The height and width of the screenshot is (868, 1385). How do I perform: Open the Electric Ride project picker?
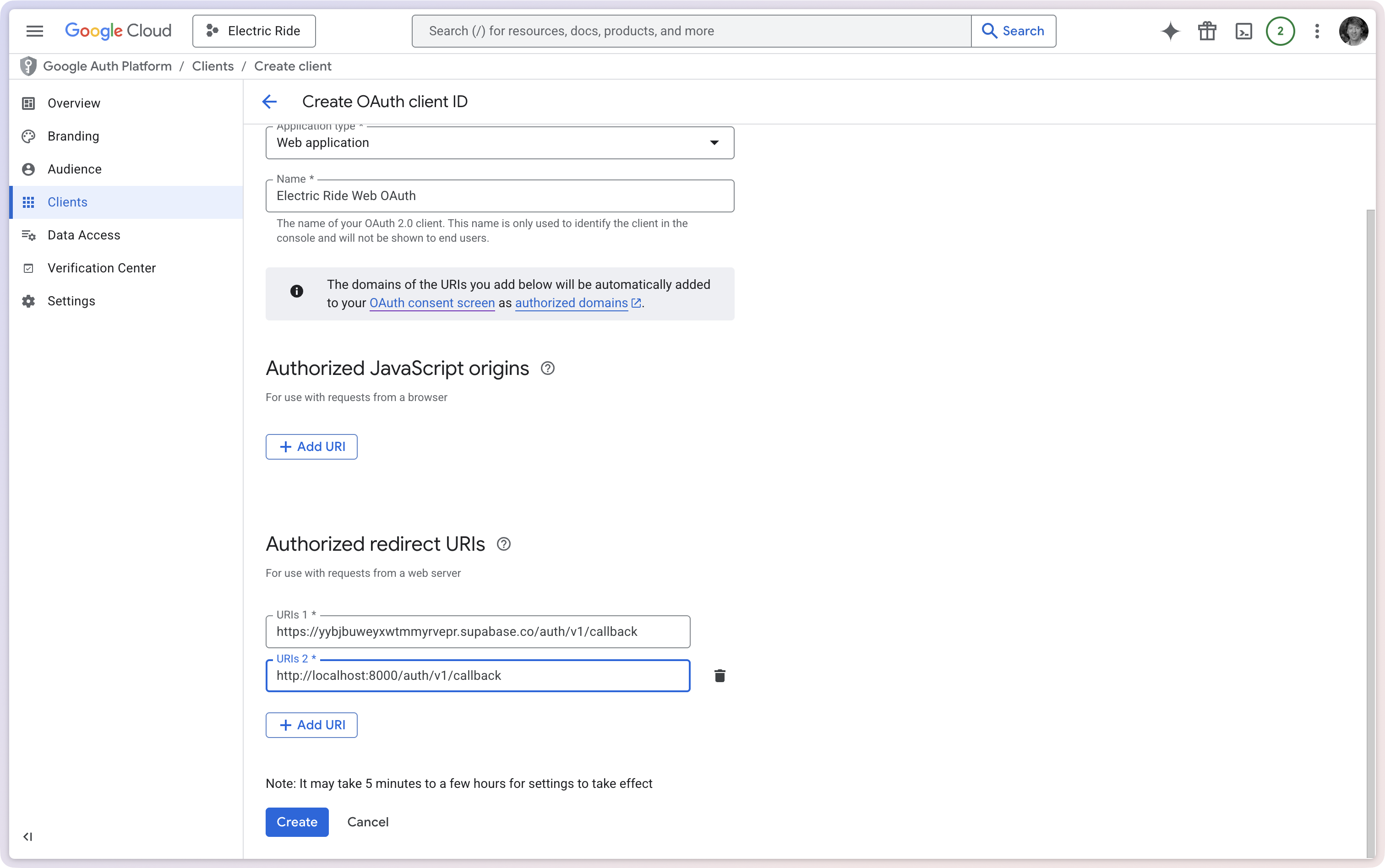[x=254, y=31]
